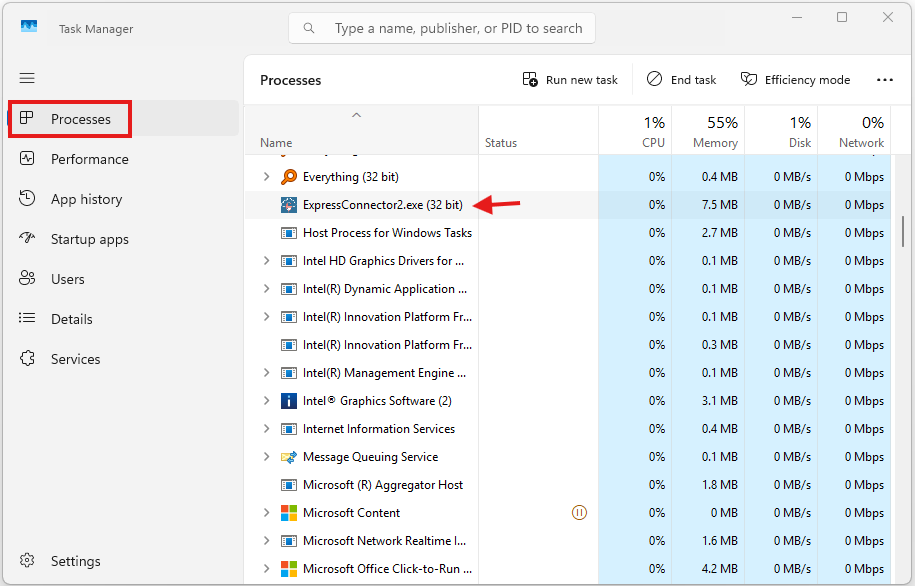
Task: Toggle Efficiency mode for the process
Action: [x=795, y=80]
